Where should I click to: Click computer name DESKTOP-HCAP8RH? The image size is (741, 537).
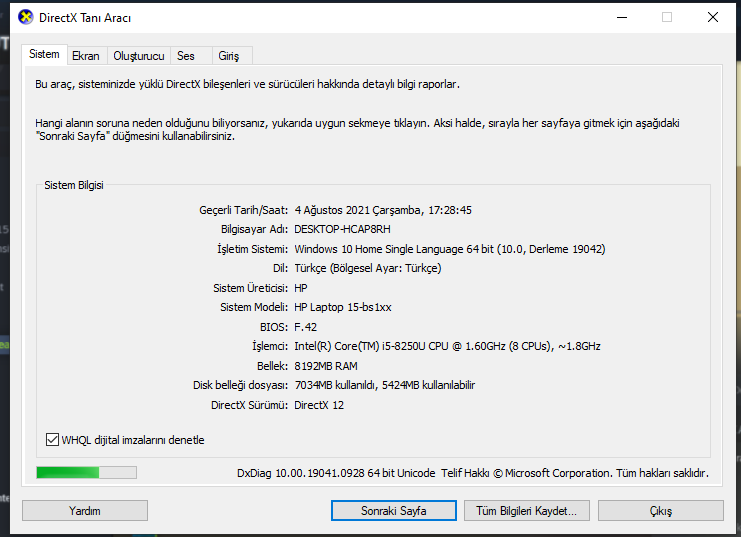click(x=342, y=229)
